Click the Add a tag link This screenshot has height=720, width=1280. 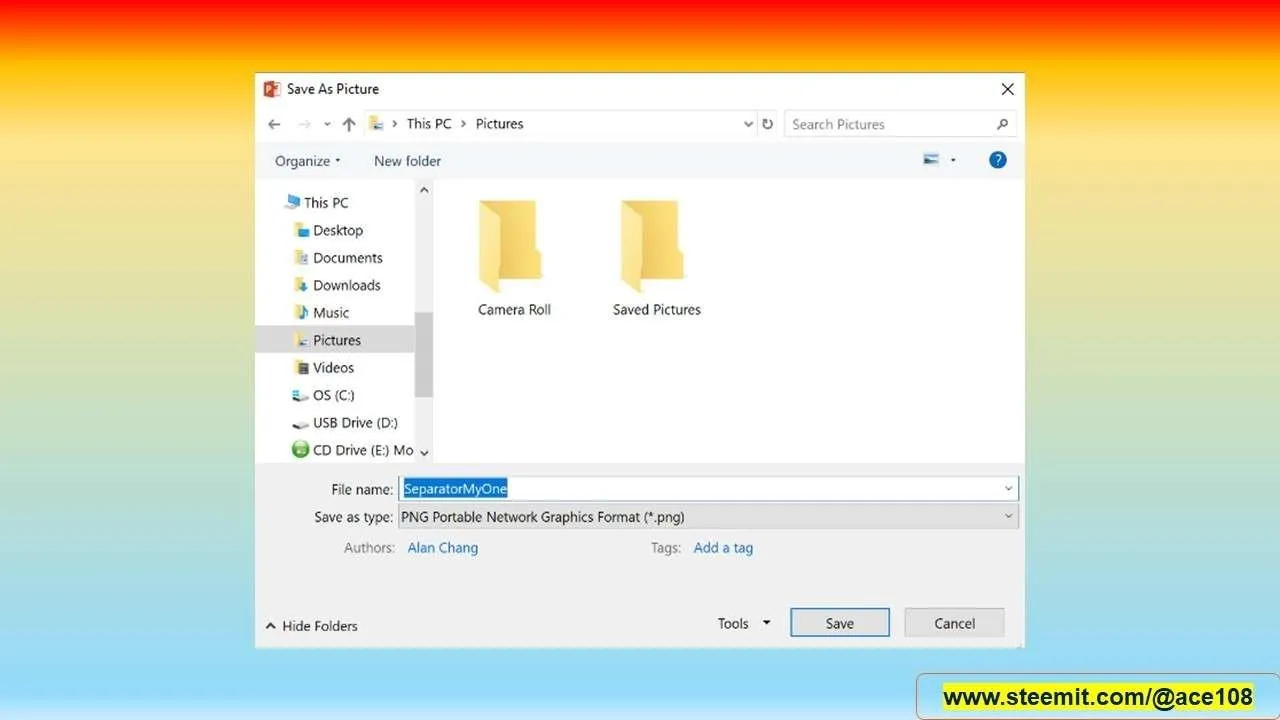click(723, 548)
